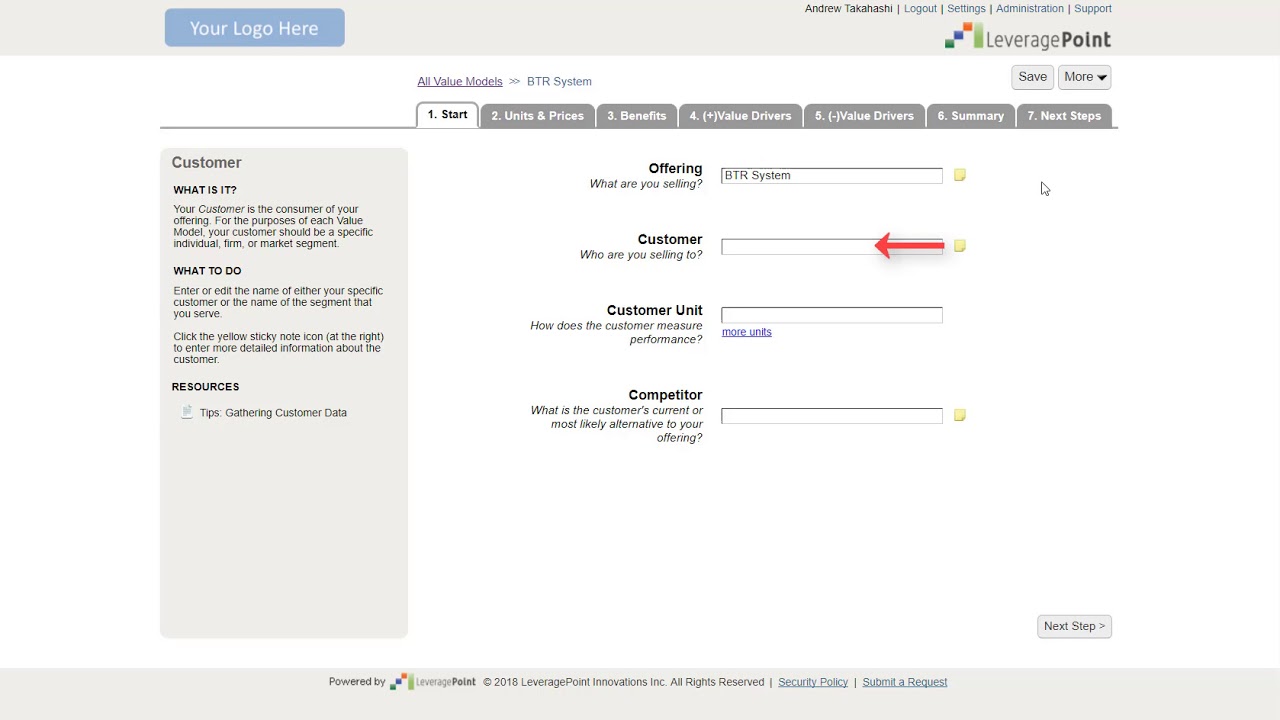The height and width of the screenshot is (720, 1280).
Task: Click the BTR System breadcrumb
Action: coord(559,82)
